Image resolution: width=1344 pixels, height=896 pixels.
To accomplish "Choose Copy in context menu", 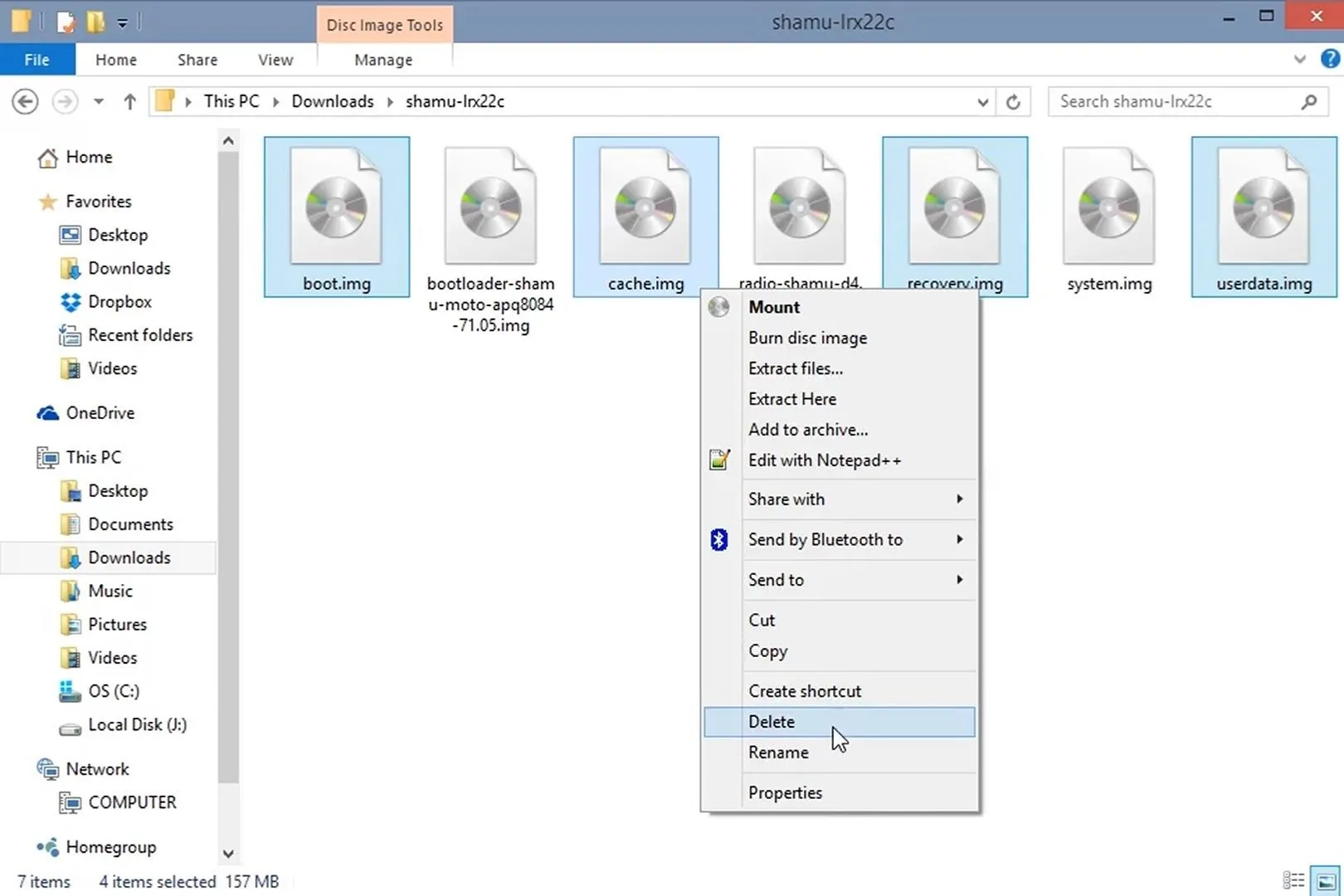I will [x=839, y=650].
